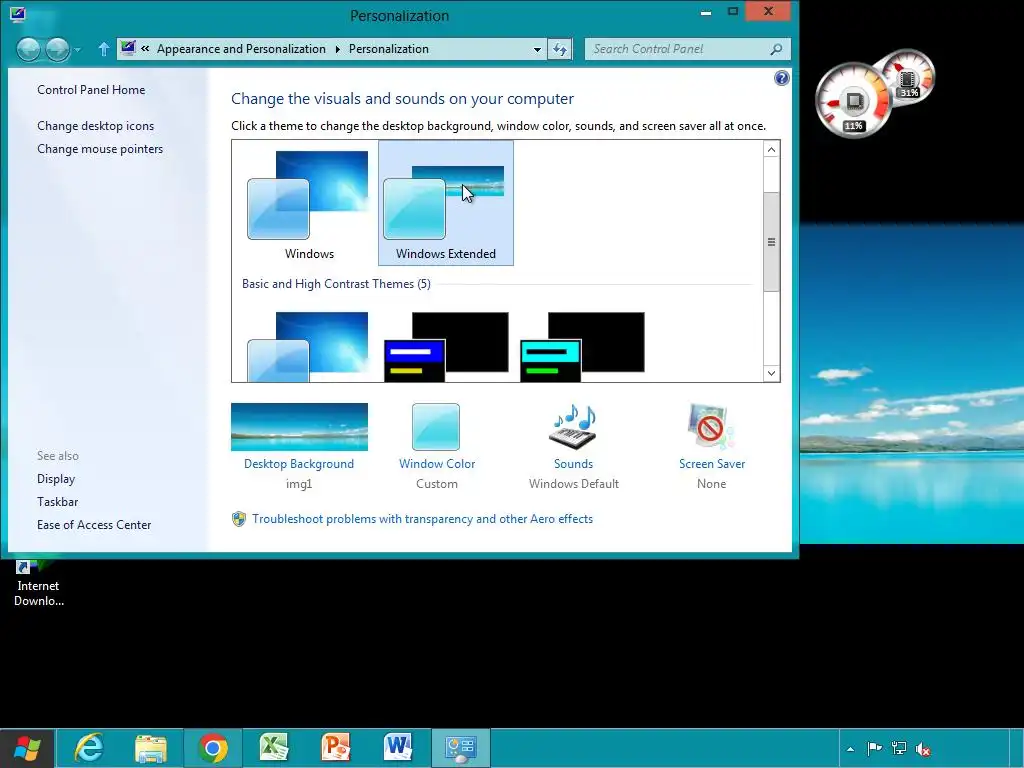Screen dimensions: 1024x768
Task: Open File Explorer from taskbar
Action: tap(151, 748)
